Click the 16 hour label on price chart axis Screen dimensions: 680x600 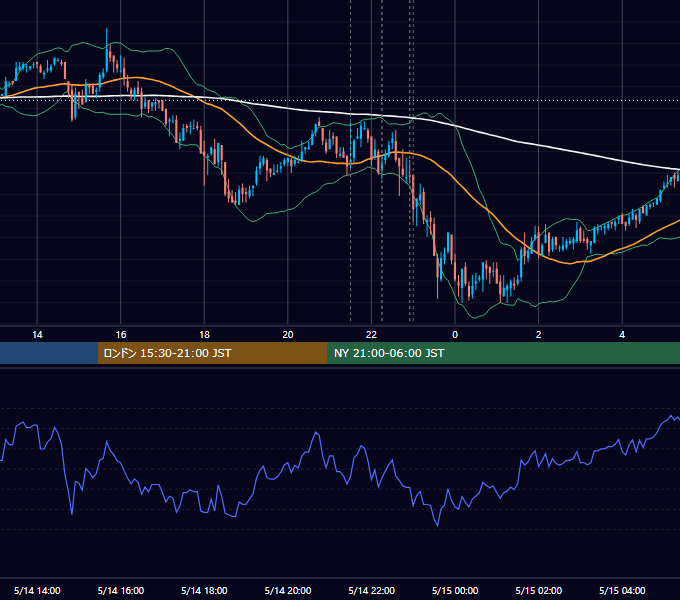coord(121,335)
